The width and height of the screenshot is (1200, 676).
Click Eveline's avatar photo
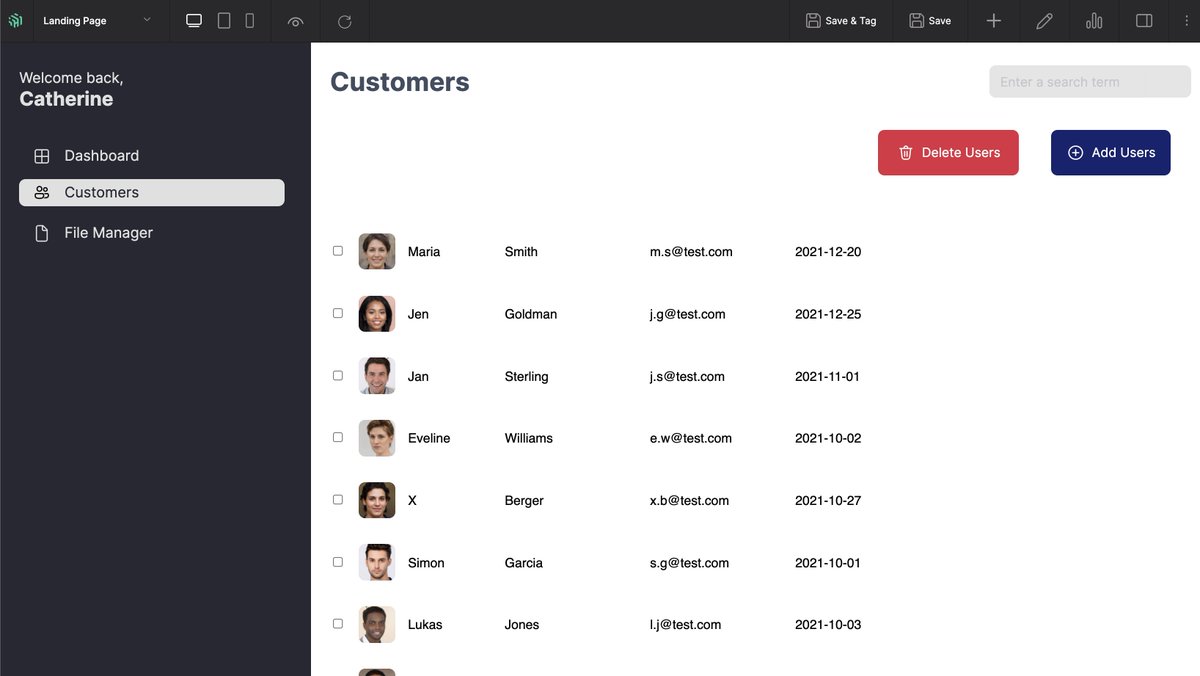tap(377, 438)
